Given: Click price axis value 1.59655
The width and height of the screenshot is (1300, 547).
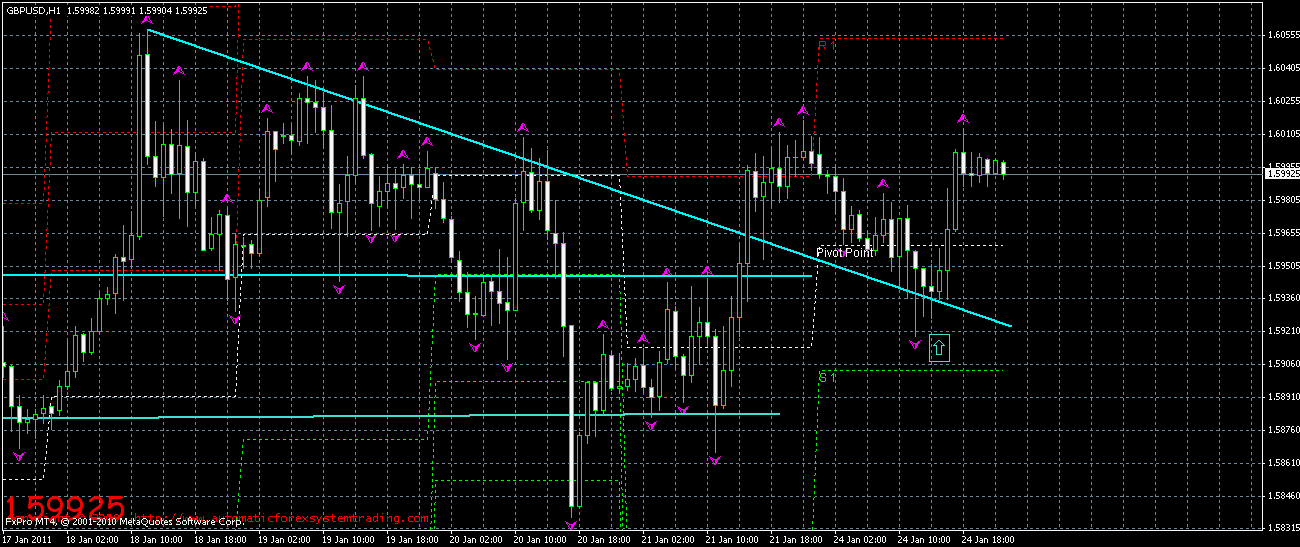Looking at the screenshot, I should tap(1282, 233).
